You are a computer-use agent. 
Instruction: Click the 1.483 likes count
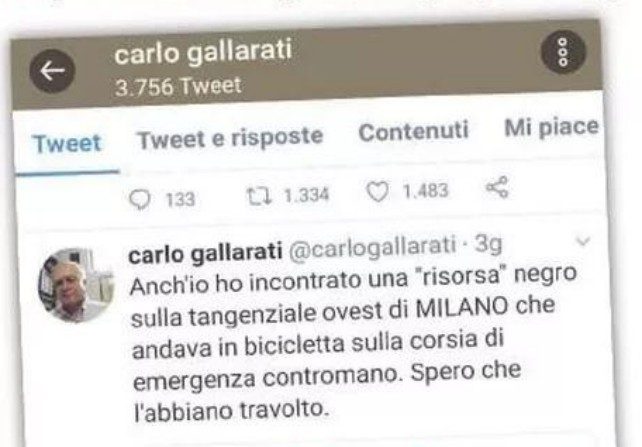click(x=426, y=191)
